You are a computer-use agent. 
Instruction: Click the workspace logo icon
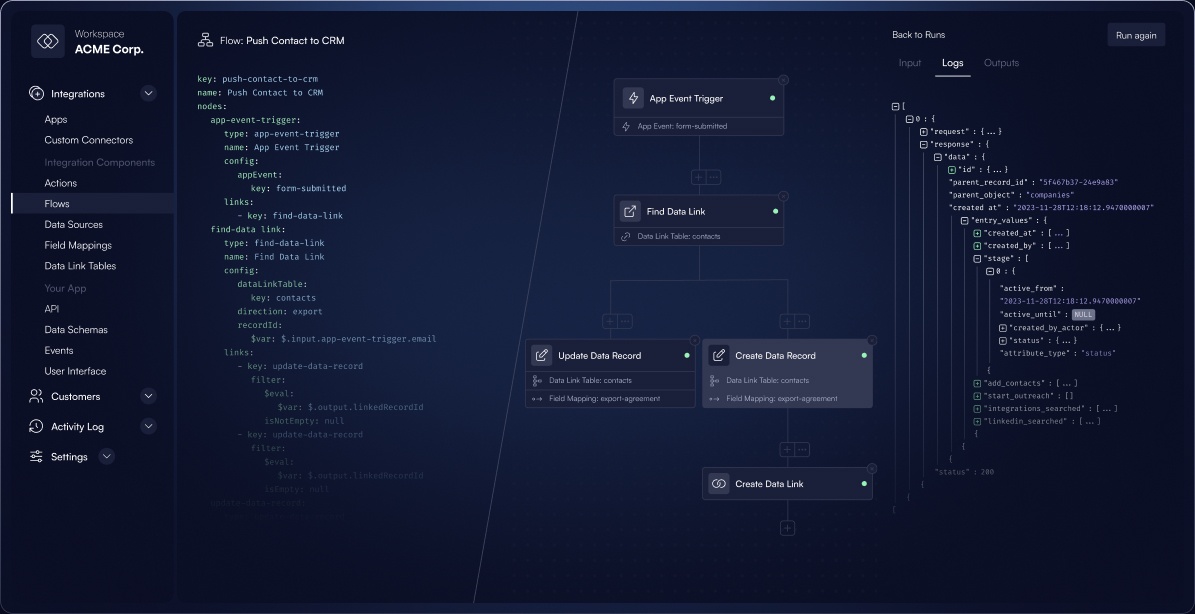pos(48,41)
